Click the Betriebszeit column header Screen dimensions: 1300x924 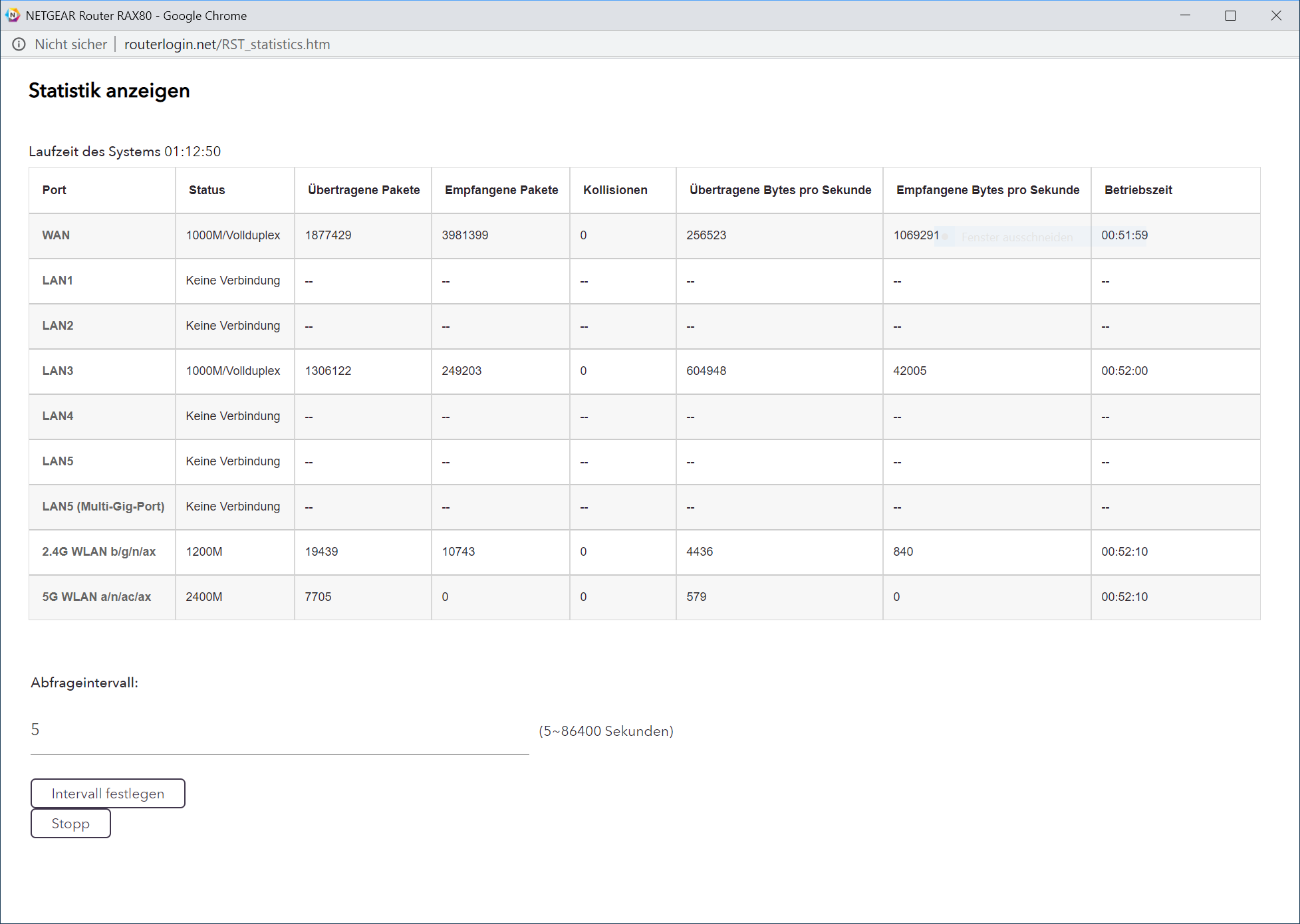(1138, 190)
